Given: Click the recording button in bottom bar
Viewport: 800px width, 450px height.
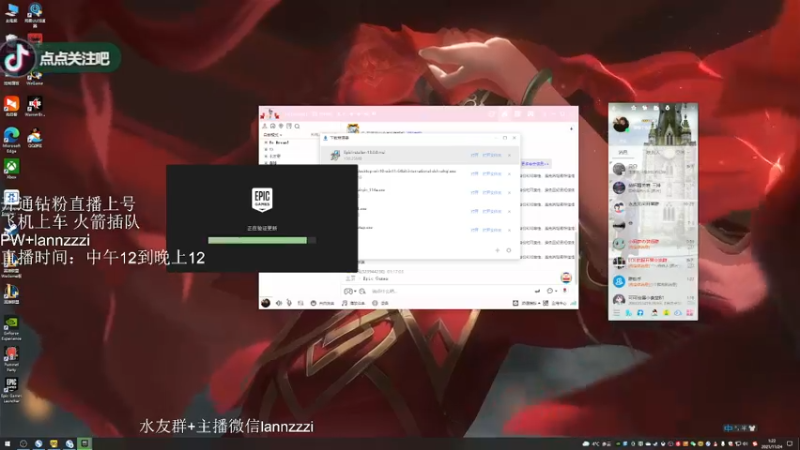Looking at the screenshot, I should coord(380,303).
